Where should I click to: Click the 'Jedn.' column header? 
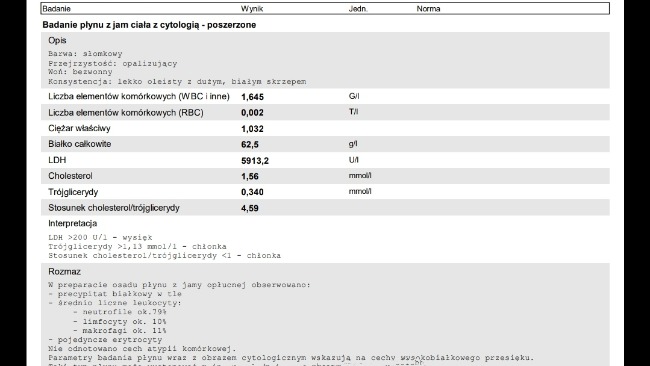click(x=358, y=9)
